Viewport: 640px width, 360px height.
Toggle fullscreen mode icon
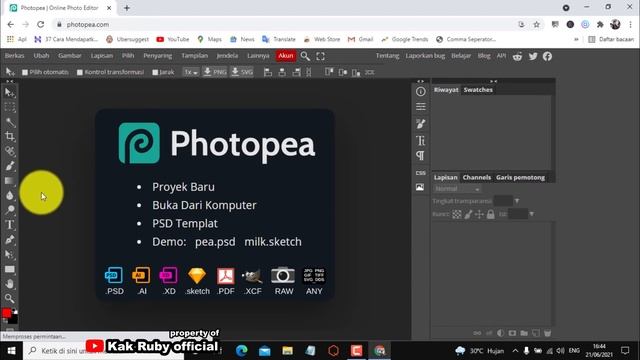point(320,56)
